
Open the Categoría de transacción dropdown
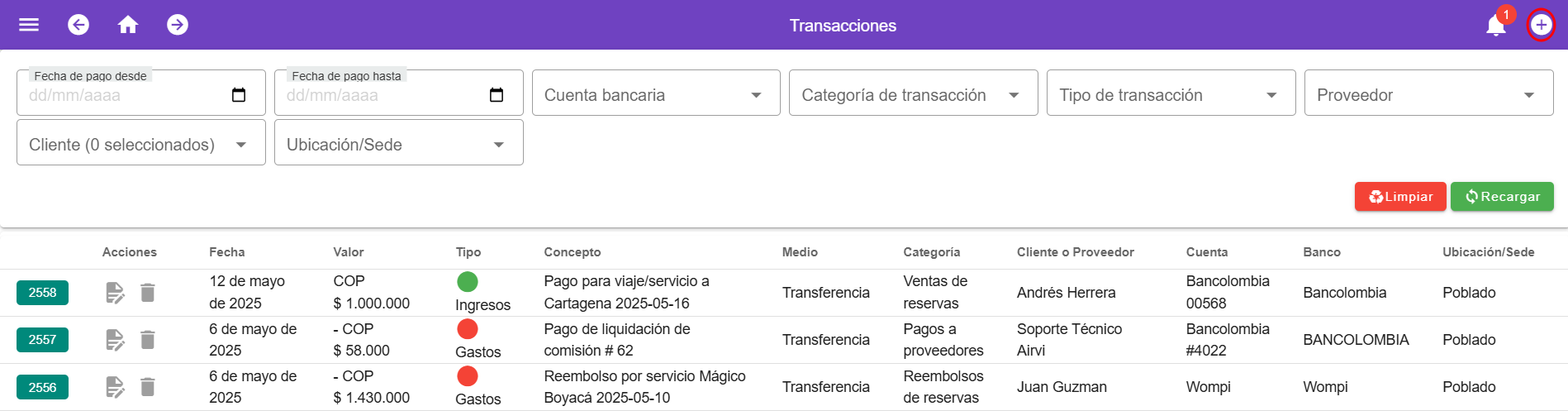913,95
